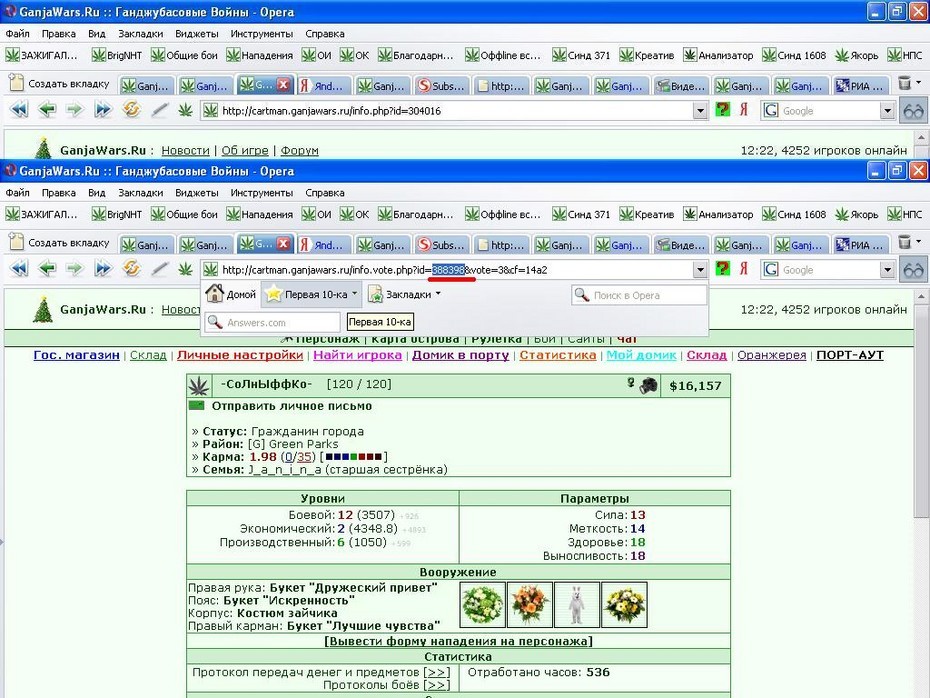This screenshot has width=930, height=698.
Task: Switch to the Subs... tab in front window
Action: 441,244
